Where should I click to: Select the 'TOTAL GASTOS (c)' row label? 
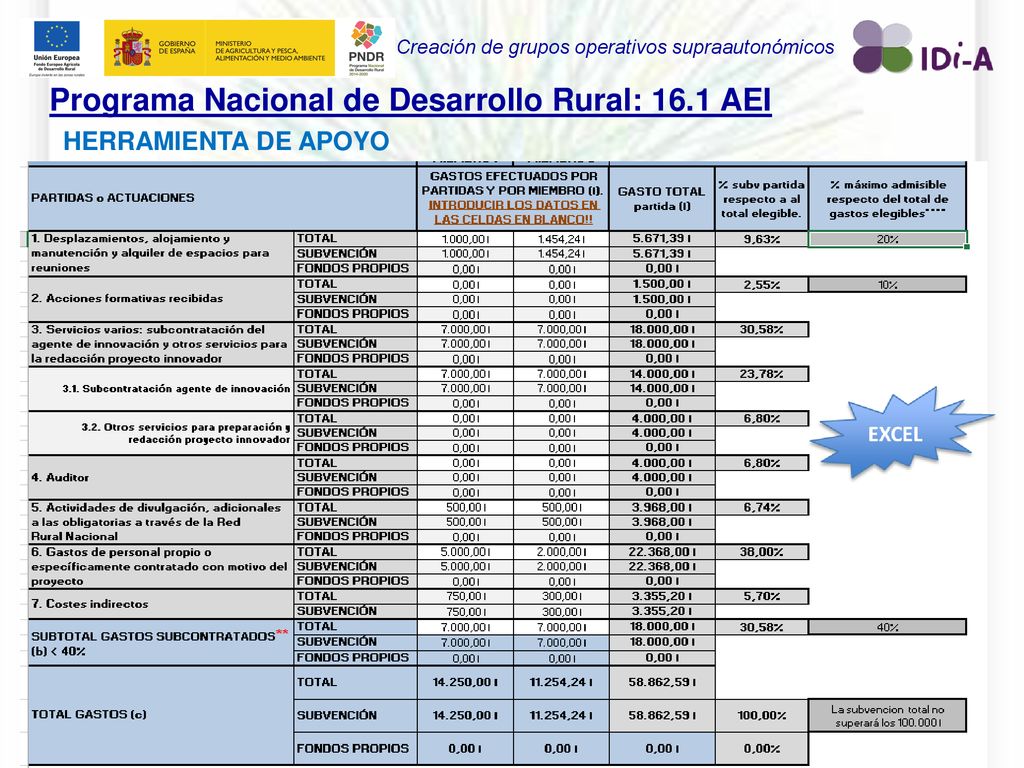tap(160, 714)
